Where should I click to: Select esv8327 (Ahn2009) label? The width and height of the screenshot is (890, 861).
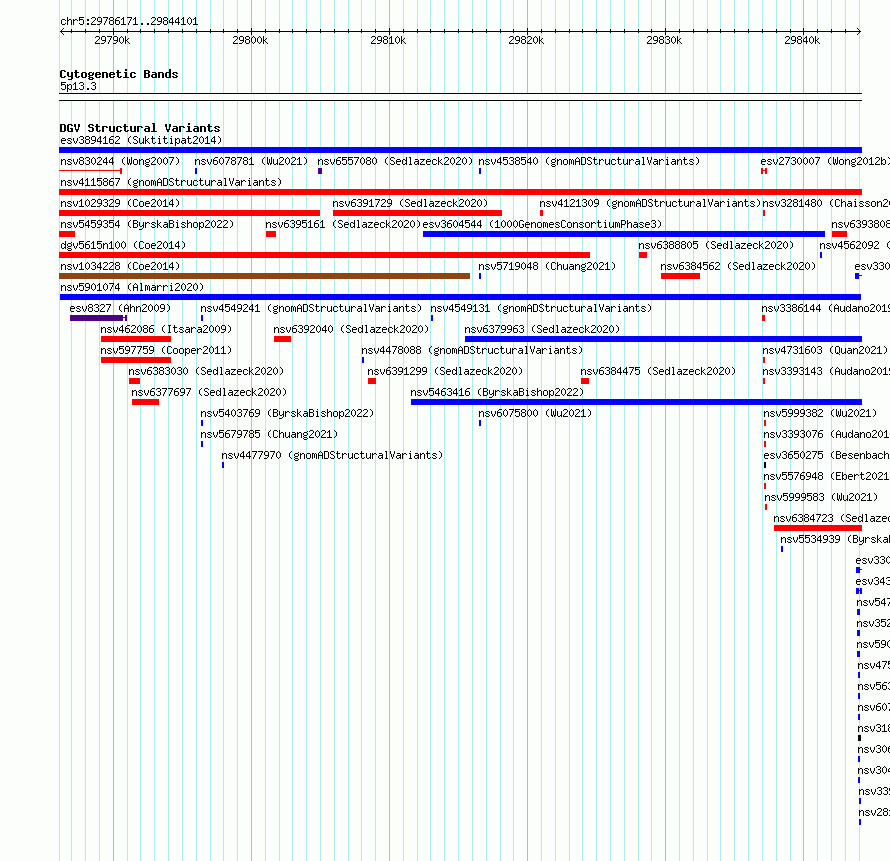[x=120, y=308]
